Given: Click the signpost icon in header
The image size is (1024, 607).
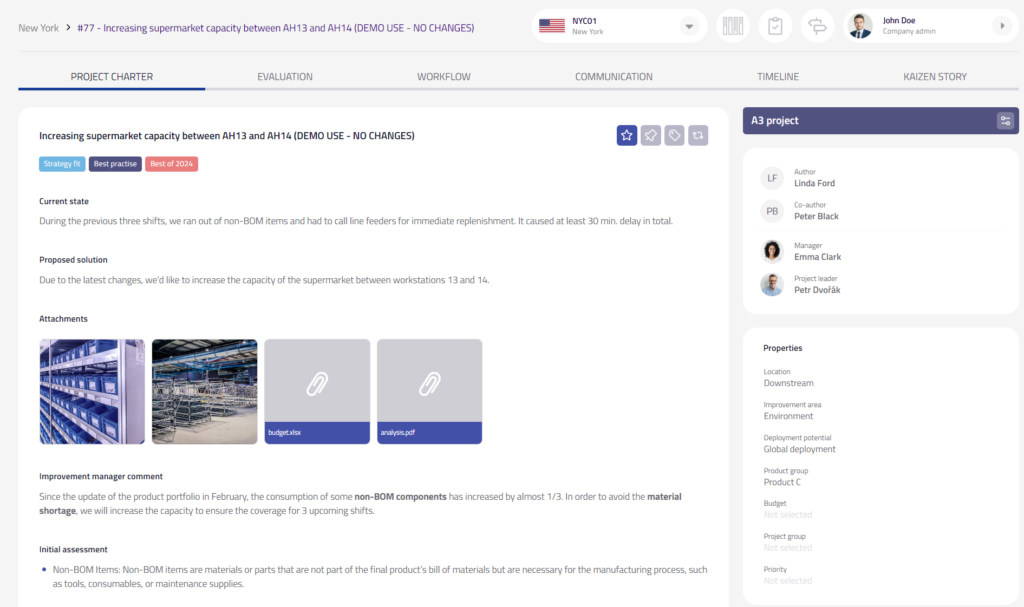Looking at the screenshot, I should (x=816, y=26).
